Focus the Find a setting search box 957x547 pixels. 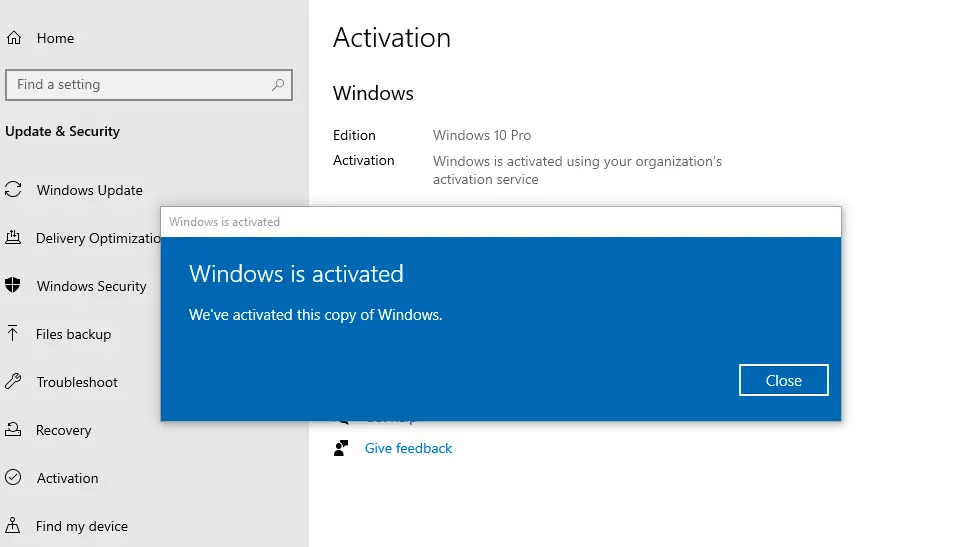click(149, 85)
